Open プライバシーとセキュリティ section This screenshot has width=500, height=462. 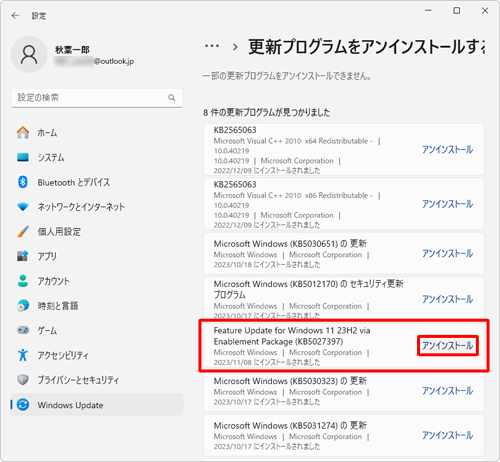pyautogui.click(x=97, y=380)
